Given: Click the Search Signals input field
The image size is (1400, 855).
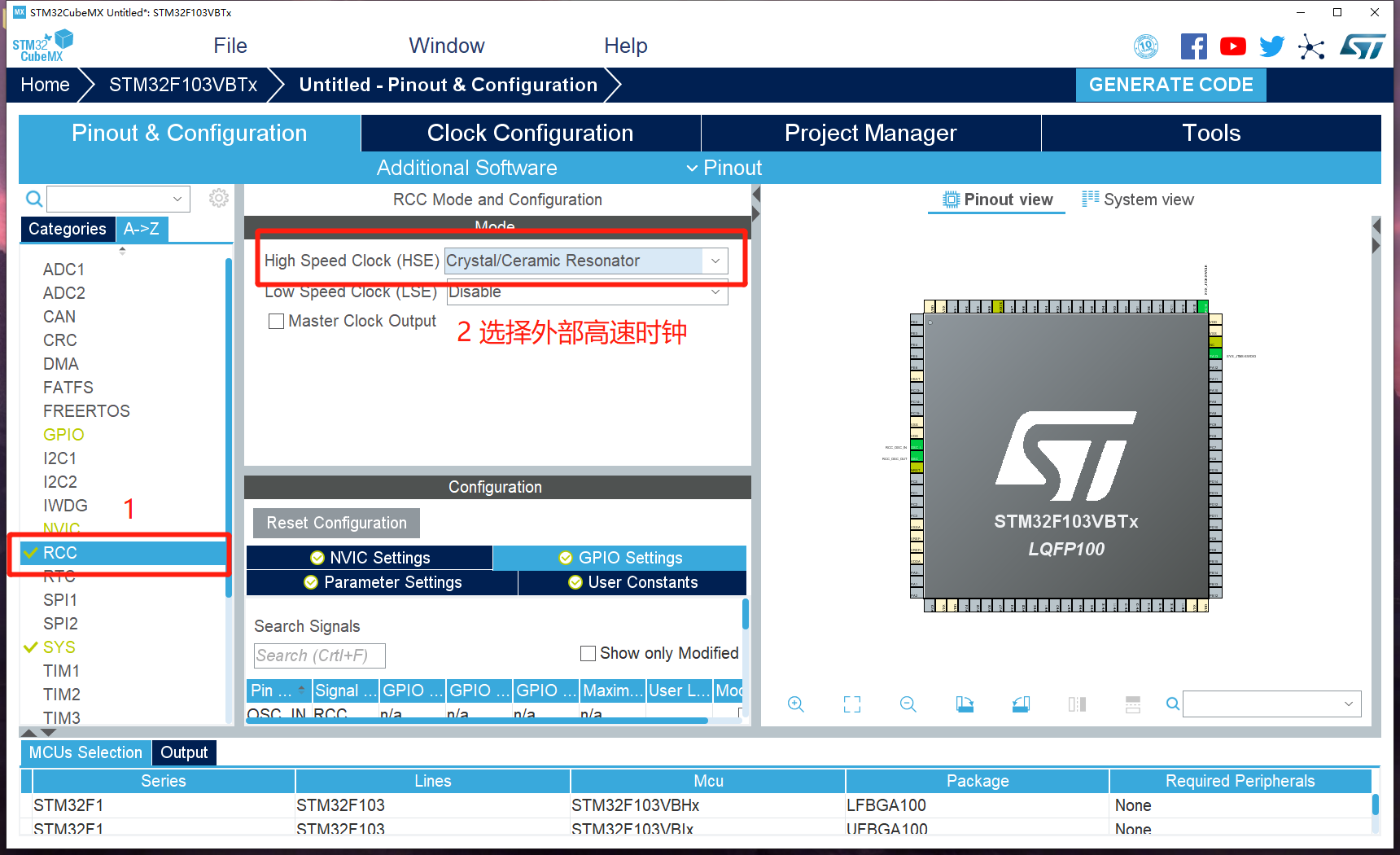Looking at the screenshot, I should coord(319,655).
